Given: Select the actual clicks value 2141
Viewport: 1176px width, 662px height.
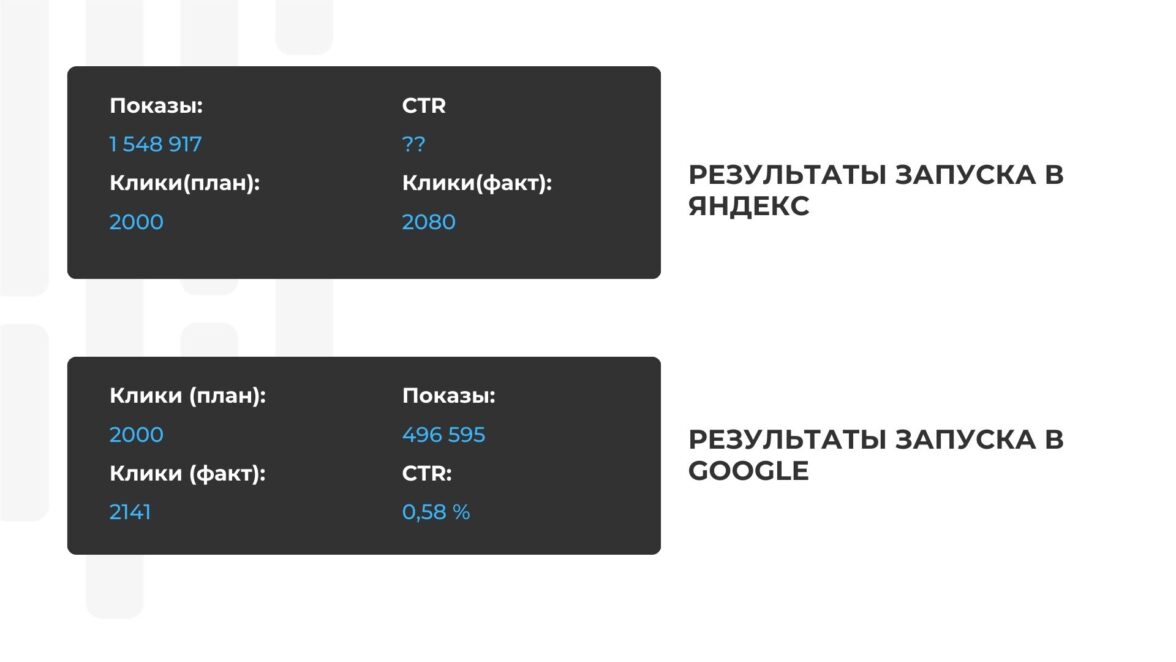Looking at the screenshot, I should (130, 513).
